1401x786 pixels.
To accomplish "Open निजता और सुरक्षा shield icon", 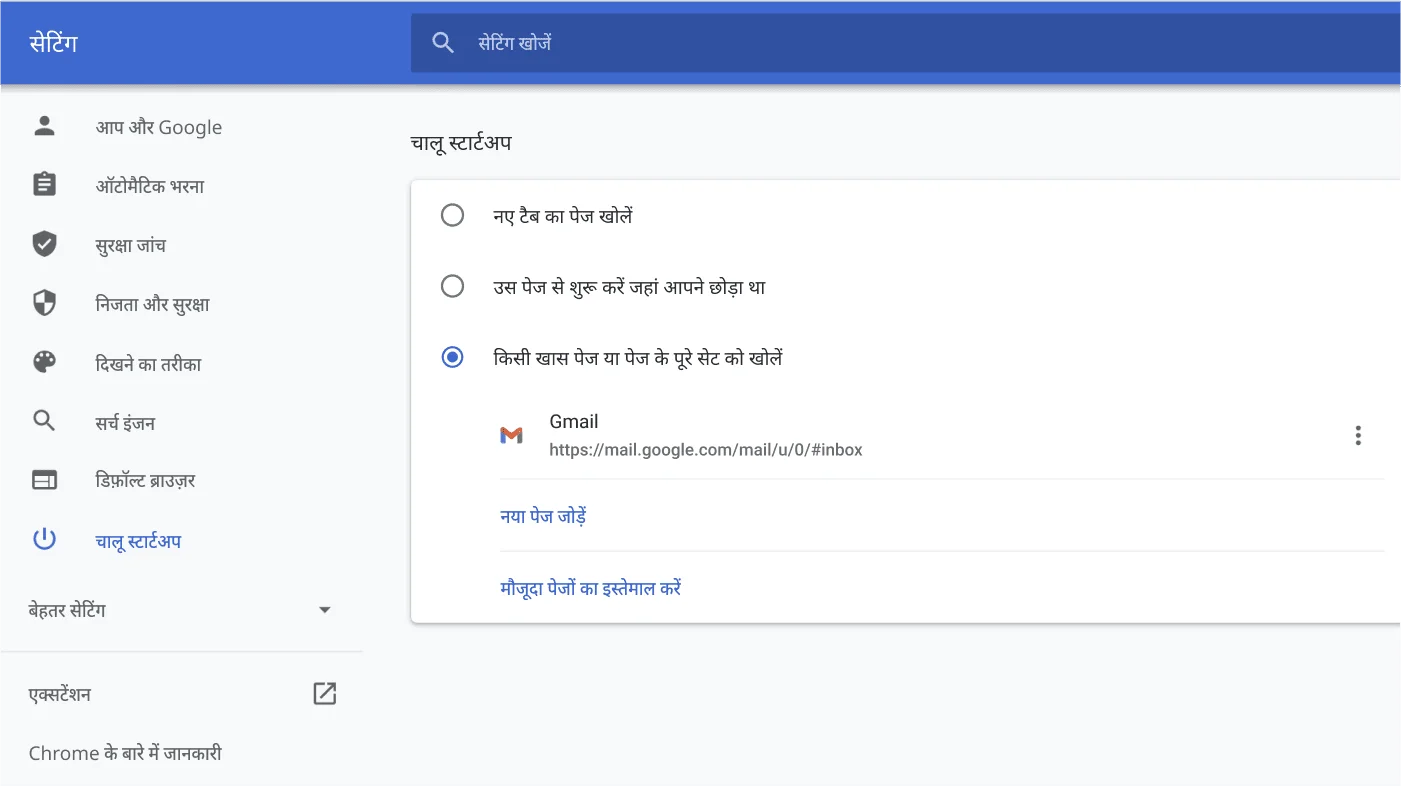I will coord(44,303).
